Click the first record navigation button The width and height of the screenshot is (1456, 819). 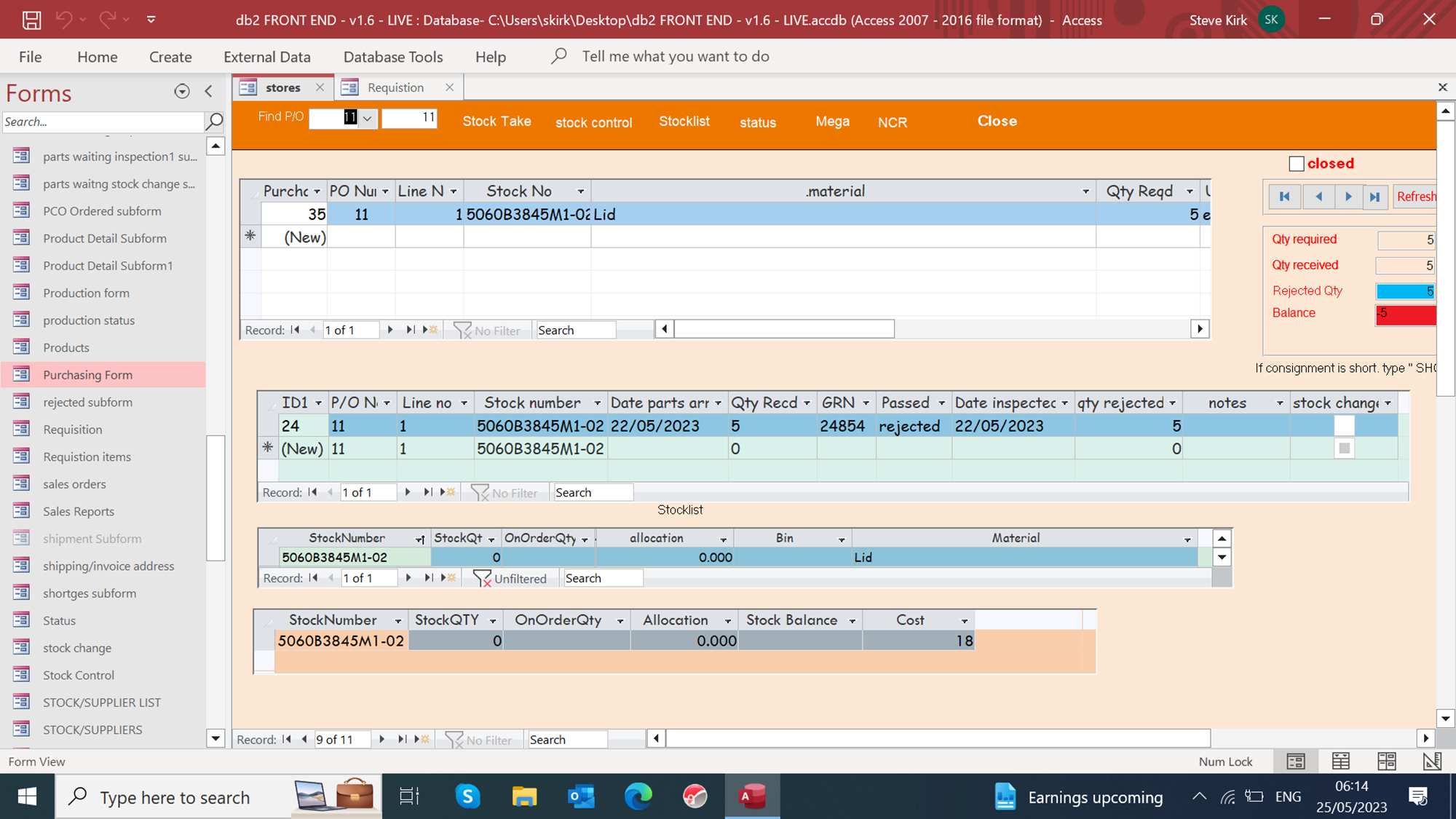click(1284, 197)
